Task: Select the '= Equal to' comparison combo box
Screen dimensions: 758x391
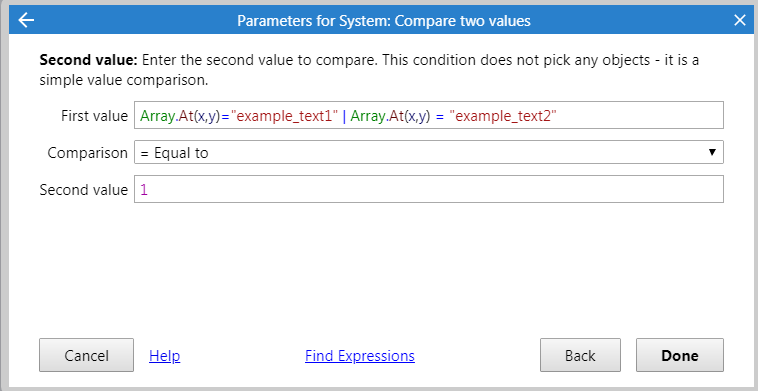Action: [x=429, y=152]
